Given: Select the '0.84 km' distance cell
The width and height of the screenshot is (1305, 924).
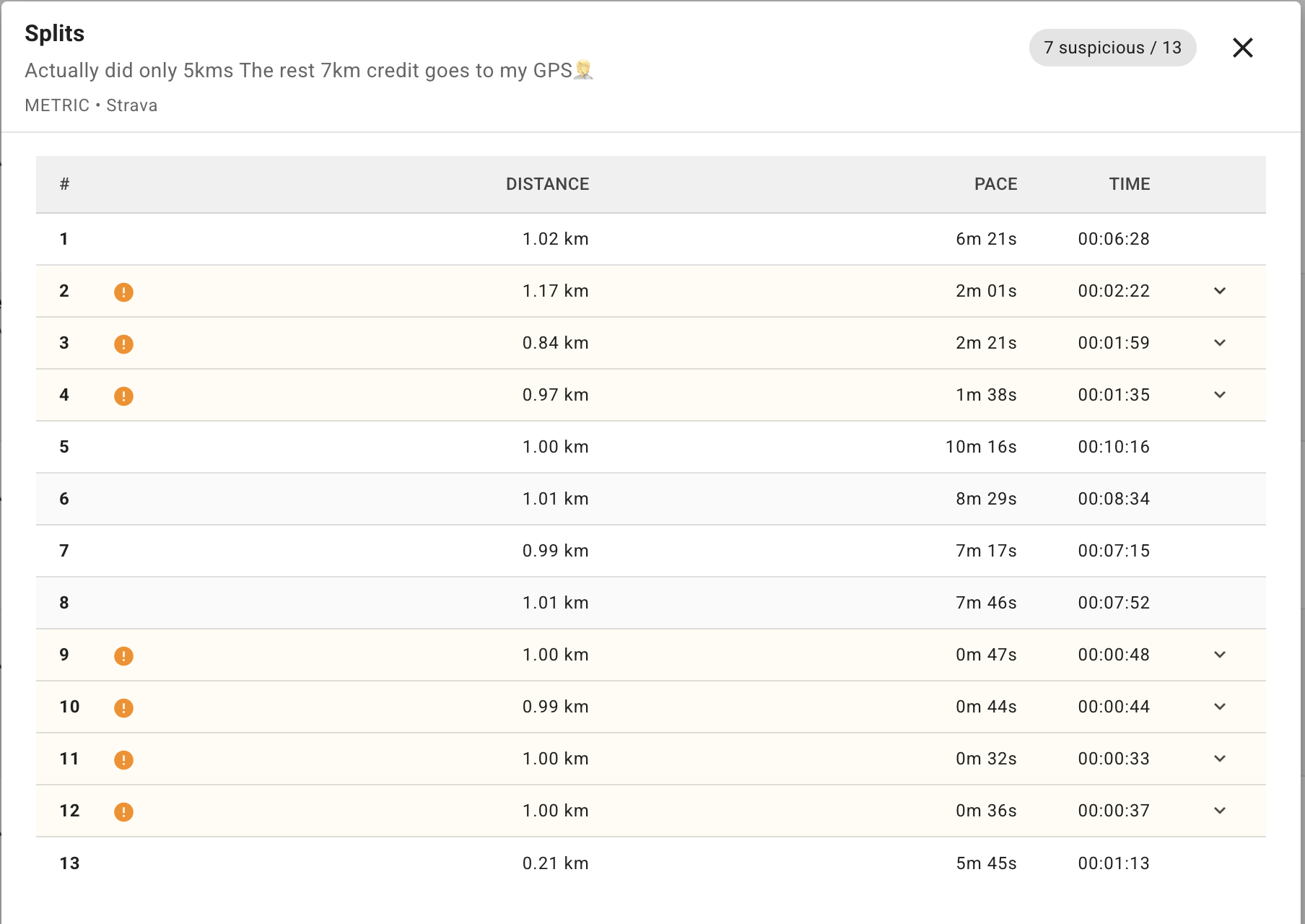Looking at the screenshot, I should [x=555, y=343].
